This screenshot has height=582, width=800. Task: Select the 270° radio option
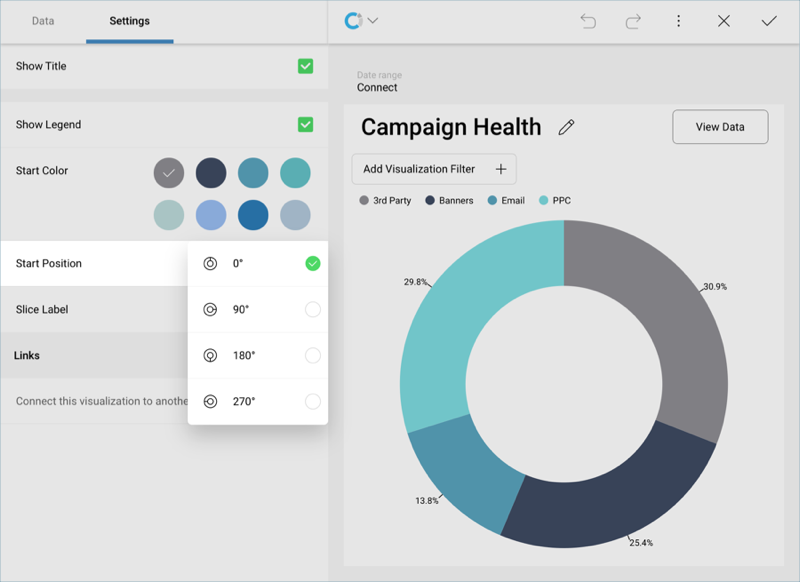point(313,401)
